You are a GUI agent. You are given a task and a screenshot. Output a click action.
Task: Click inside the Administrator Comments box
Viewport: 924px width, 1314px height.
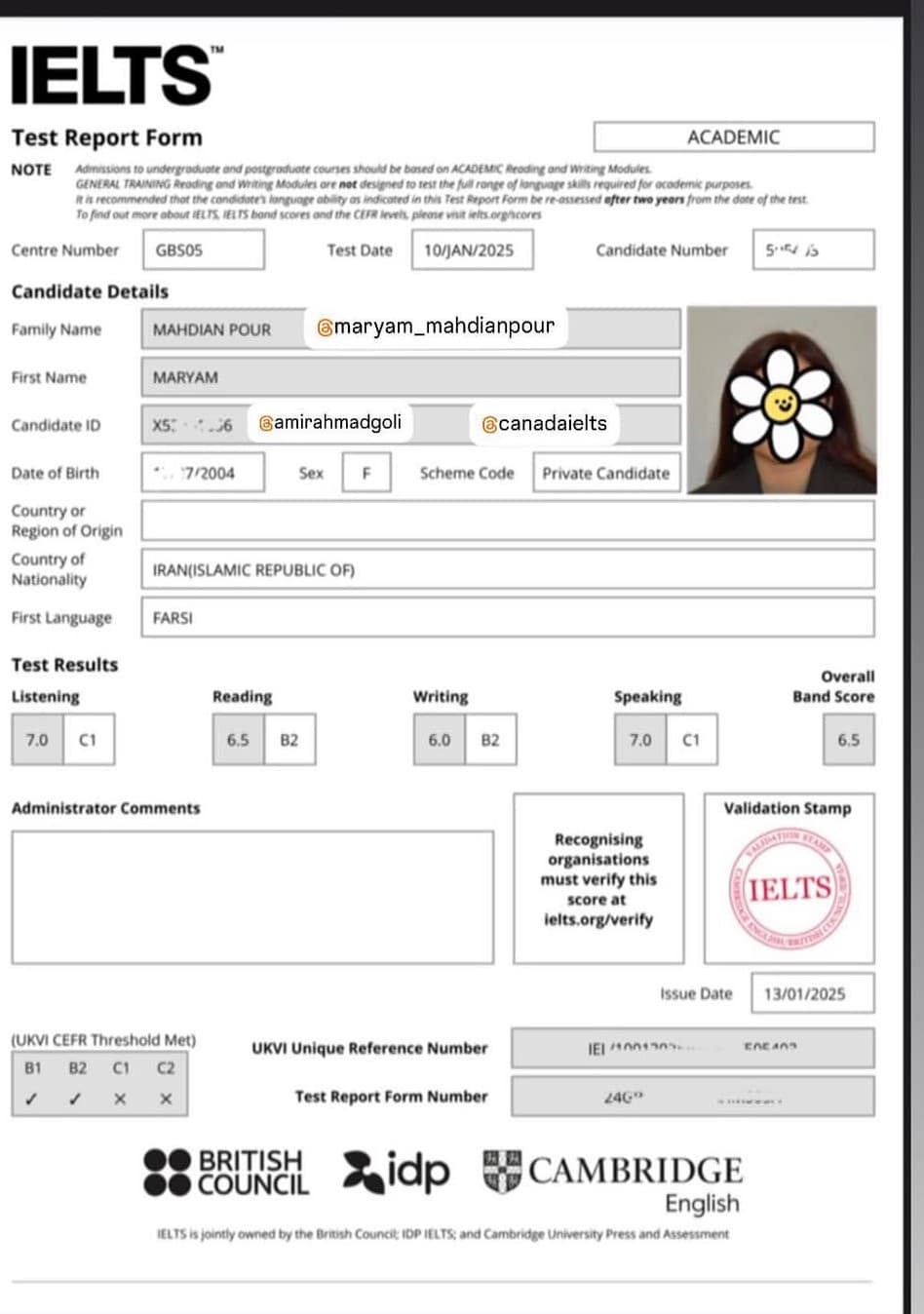tap(252, 897)
